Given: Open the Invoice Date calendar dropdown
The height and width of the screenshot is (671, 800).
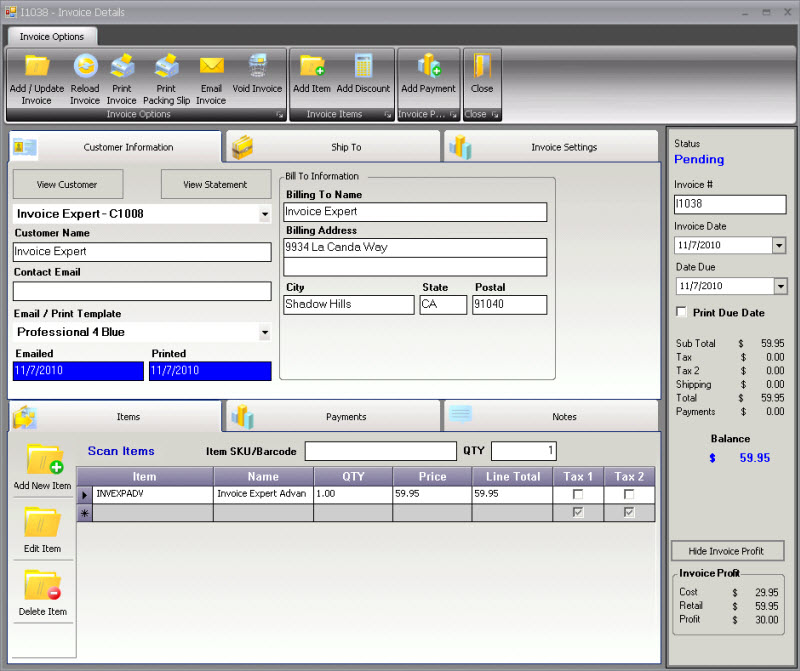Looking at the screenshot, I should 779,245.
